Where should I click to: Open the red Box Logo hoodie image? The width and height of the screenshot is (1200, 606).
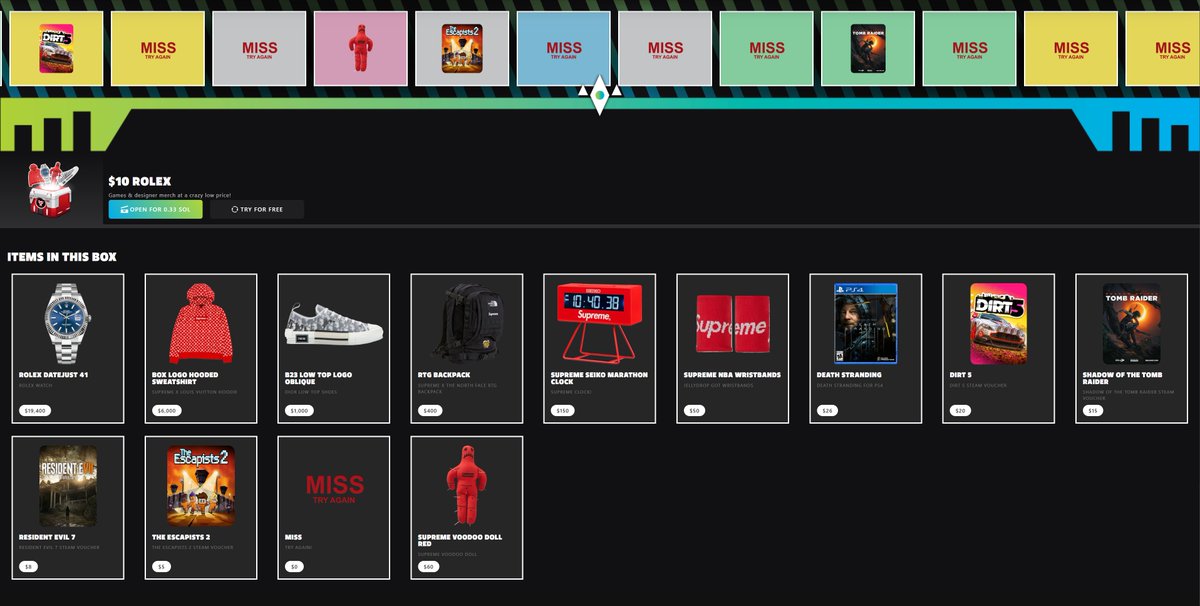tap(200, 322)
